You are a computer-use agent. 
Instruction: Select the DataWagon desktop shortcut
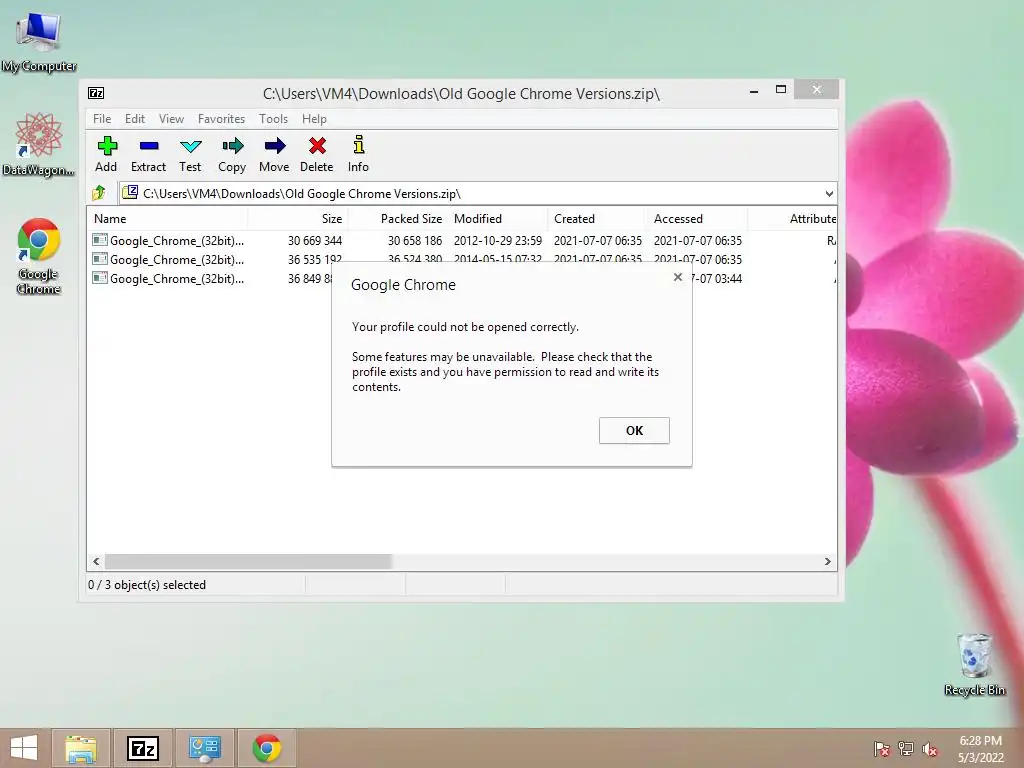39,145
